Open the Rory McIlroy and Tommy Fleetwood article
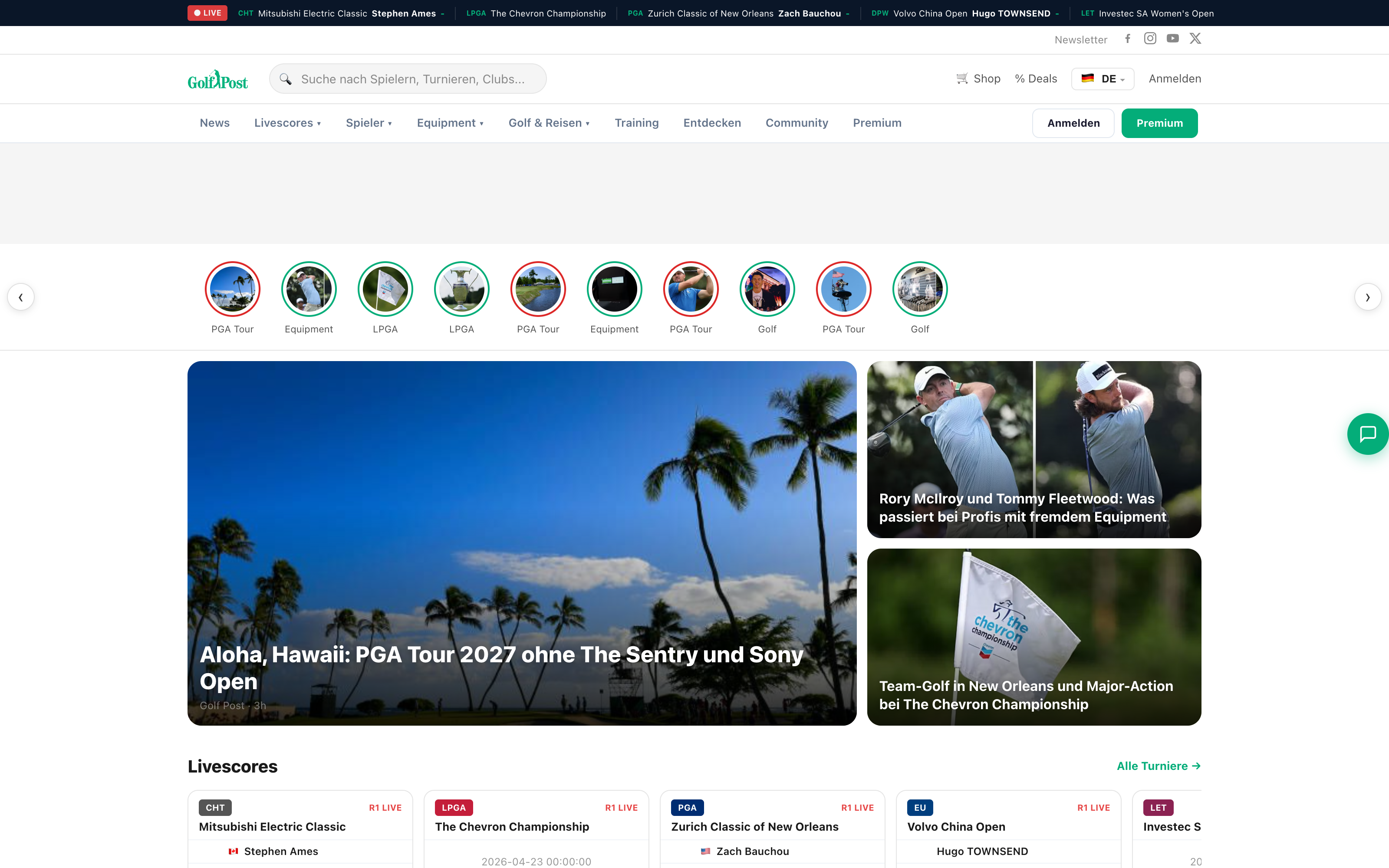The height and width of the screenshot is (868, 1389). point(1034,450)
